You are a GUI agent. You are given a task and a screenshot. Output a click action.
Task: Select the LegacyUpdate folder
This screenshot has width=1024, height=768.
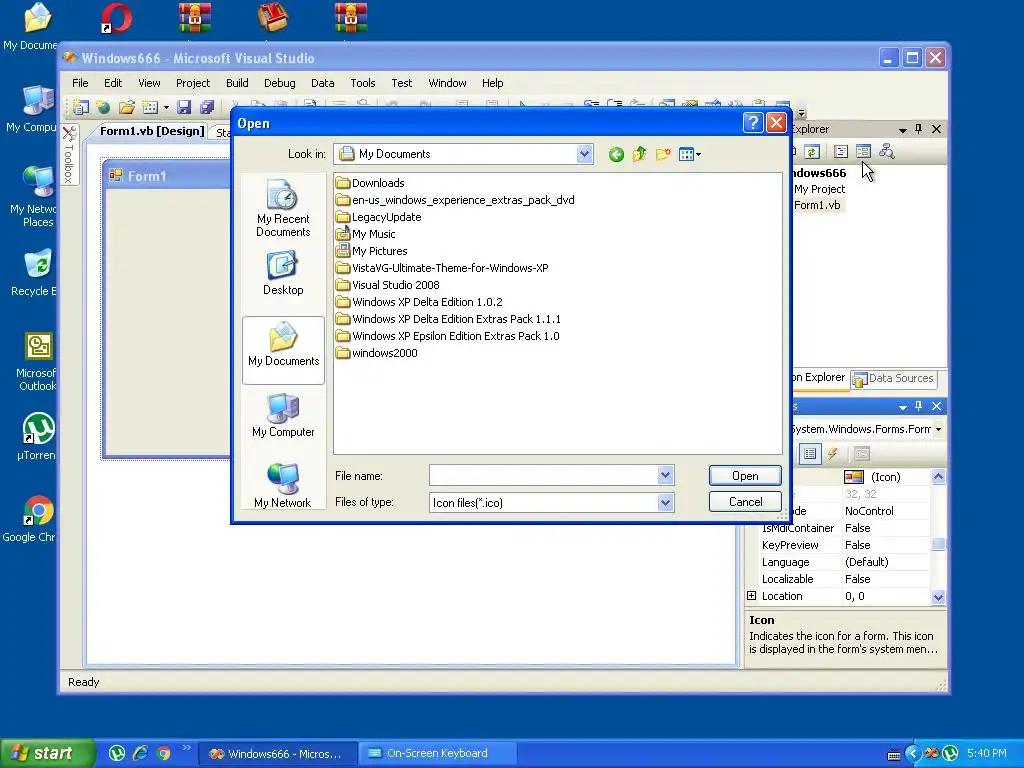[x=379, y=217]
